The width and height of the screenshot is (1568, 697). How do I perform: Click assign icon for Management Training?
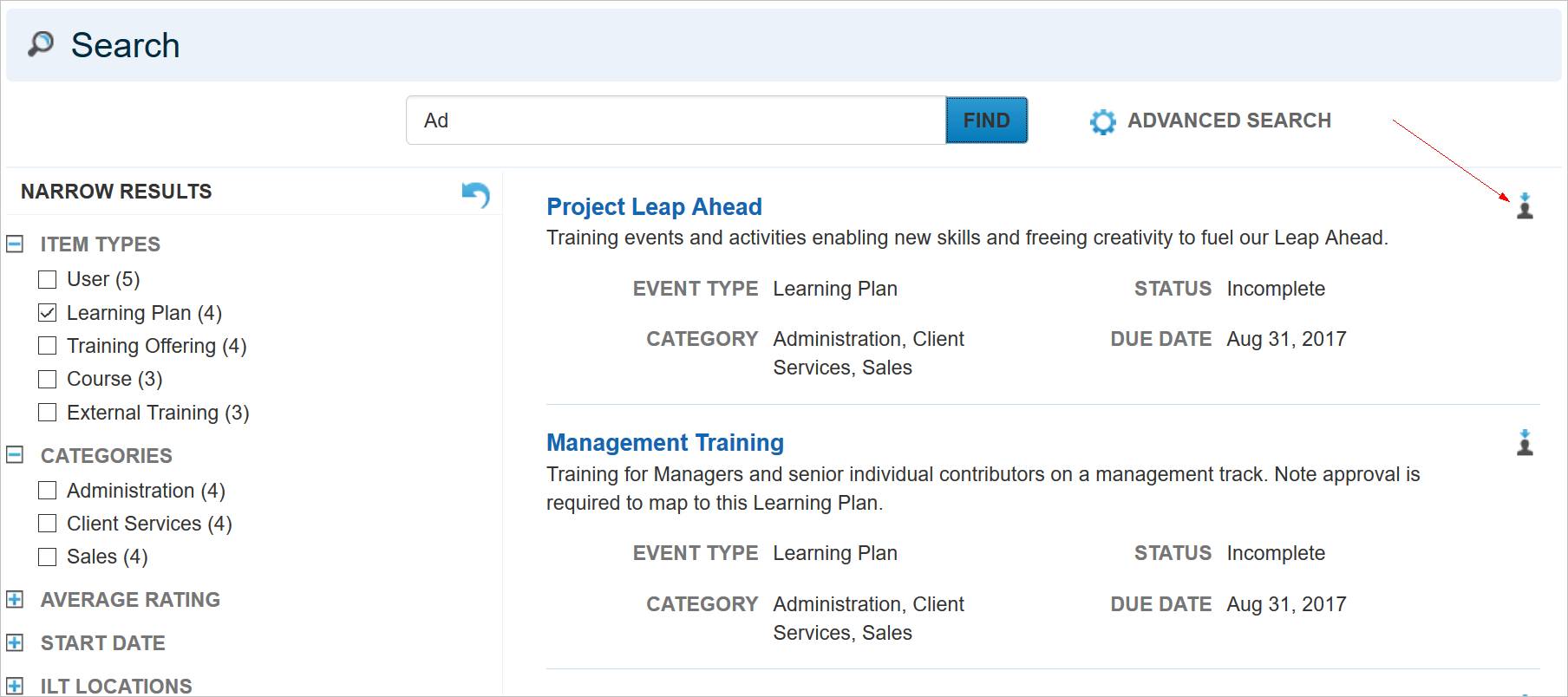(1525, 443)
